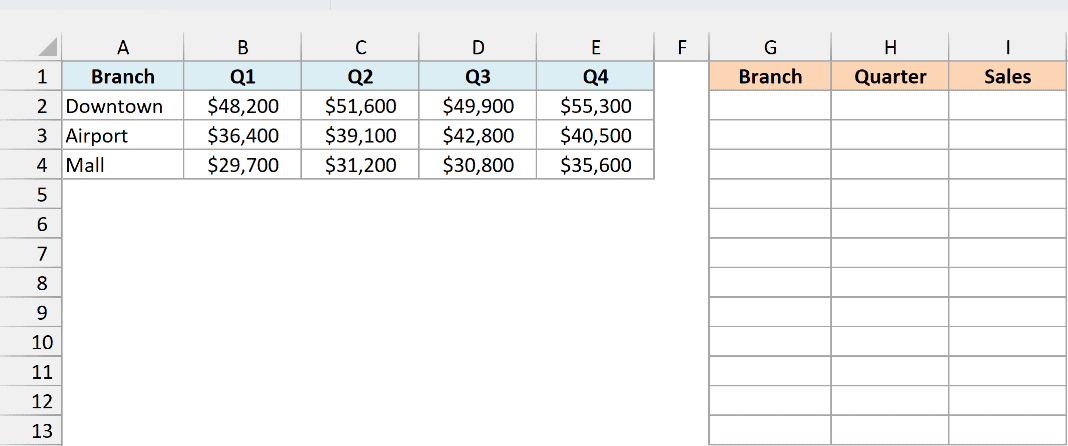1068x446 pixels.
Task: Click the orange Branch header in column G
Action: click(770, 76)
